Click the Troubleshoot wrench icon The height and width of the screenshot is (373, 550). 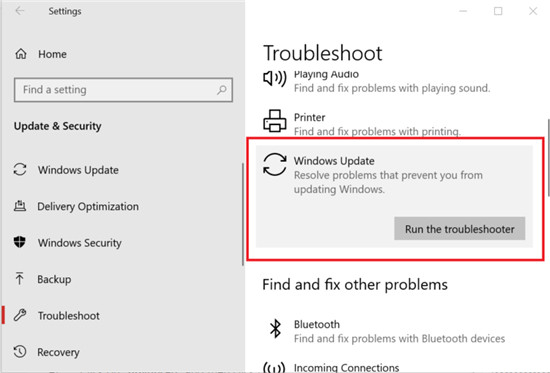tap(20, 315)
